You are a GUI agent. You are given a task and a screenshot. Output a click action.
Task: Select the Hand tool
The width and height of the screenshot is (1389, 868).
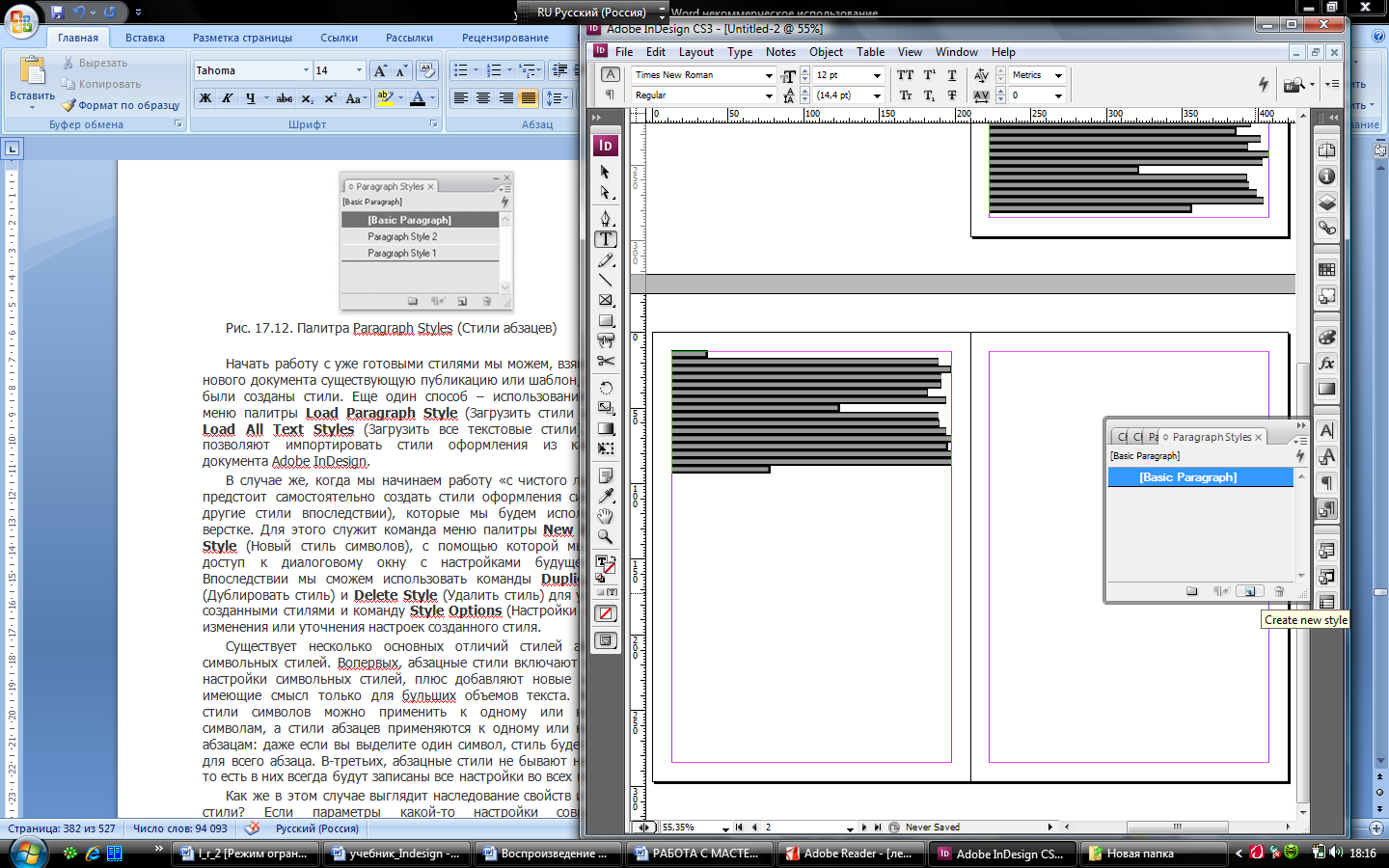[605, 516]
